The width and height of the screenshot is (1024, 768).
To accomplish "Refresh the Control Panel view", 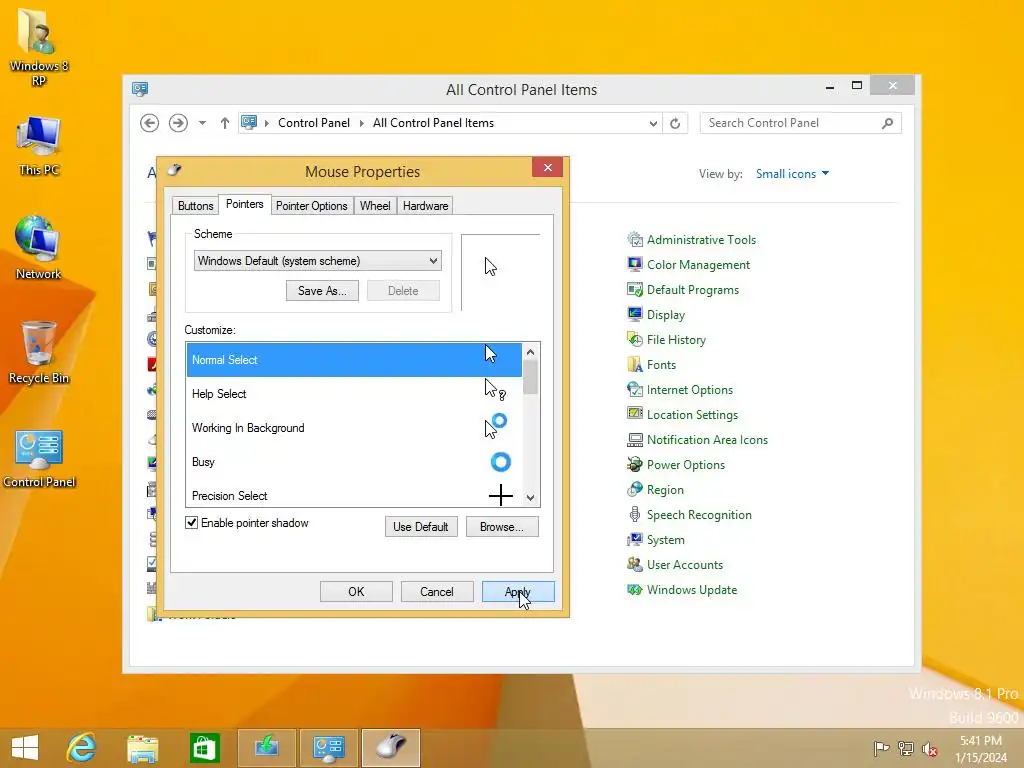I will 675,123.
